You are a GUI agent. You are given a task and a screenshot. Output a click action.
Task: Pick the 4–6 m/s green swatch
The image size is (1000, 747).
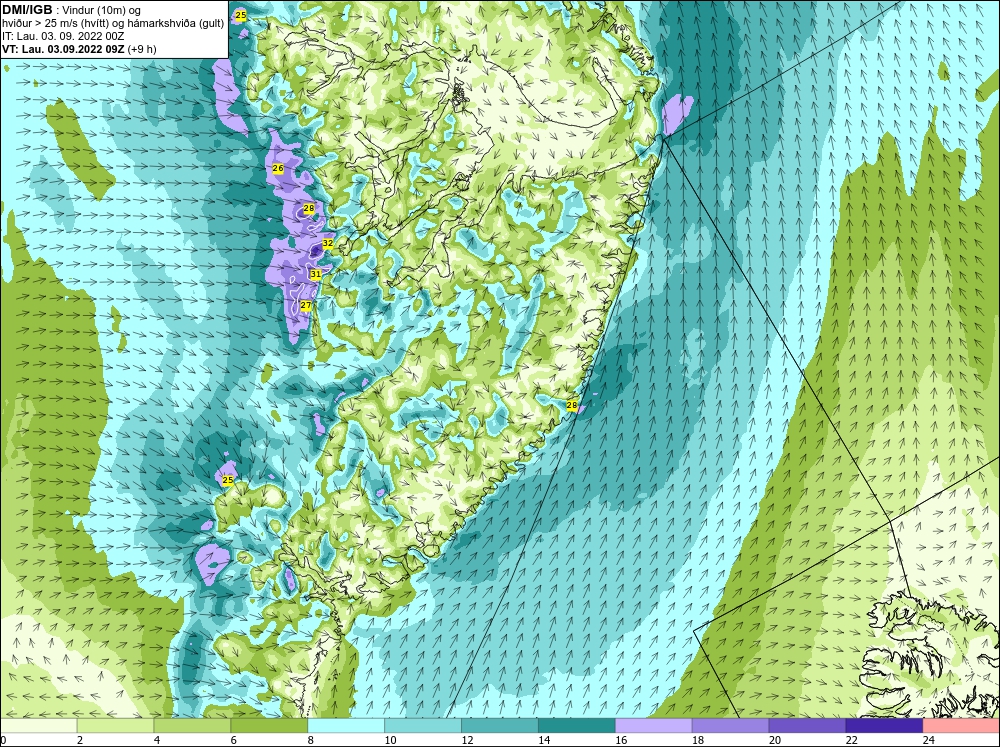[192, 725]
